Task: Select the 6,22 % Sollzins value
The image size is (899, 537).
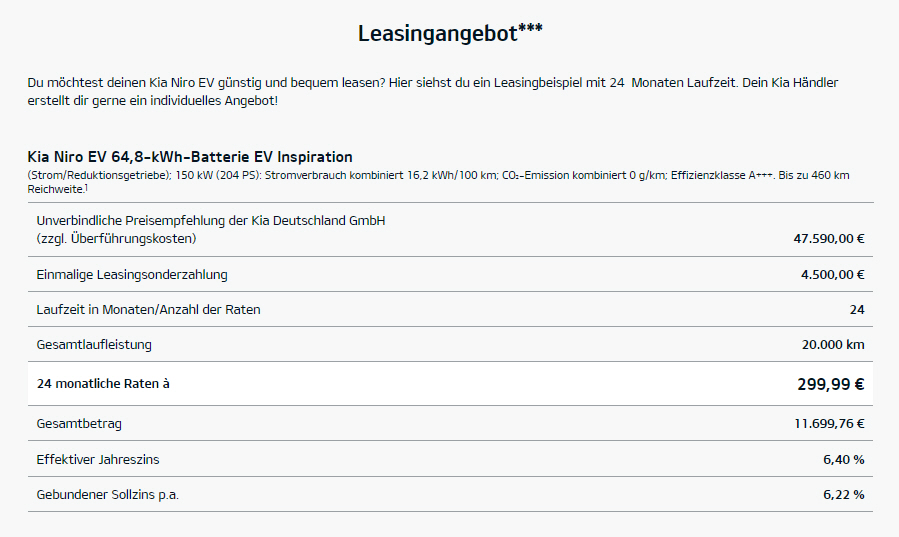Action: coord(843,495)
